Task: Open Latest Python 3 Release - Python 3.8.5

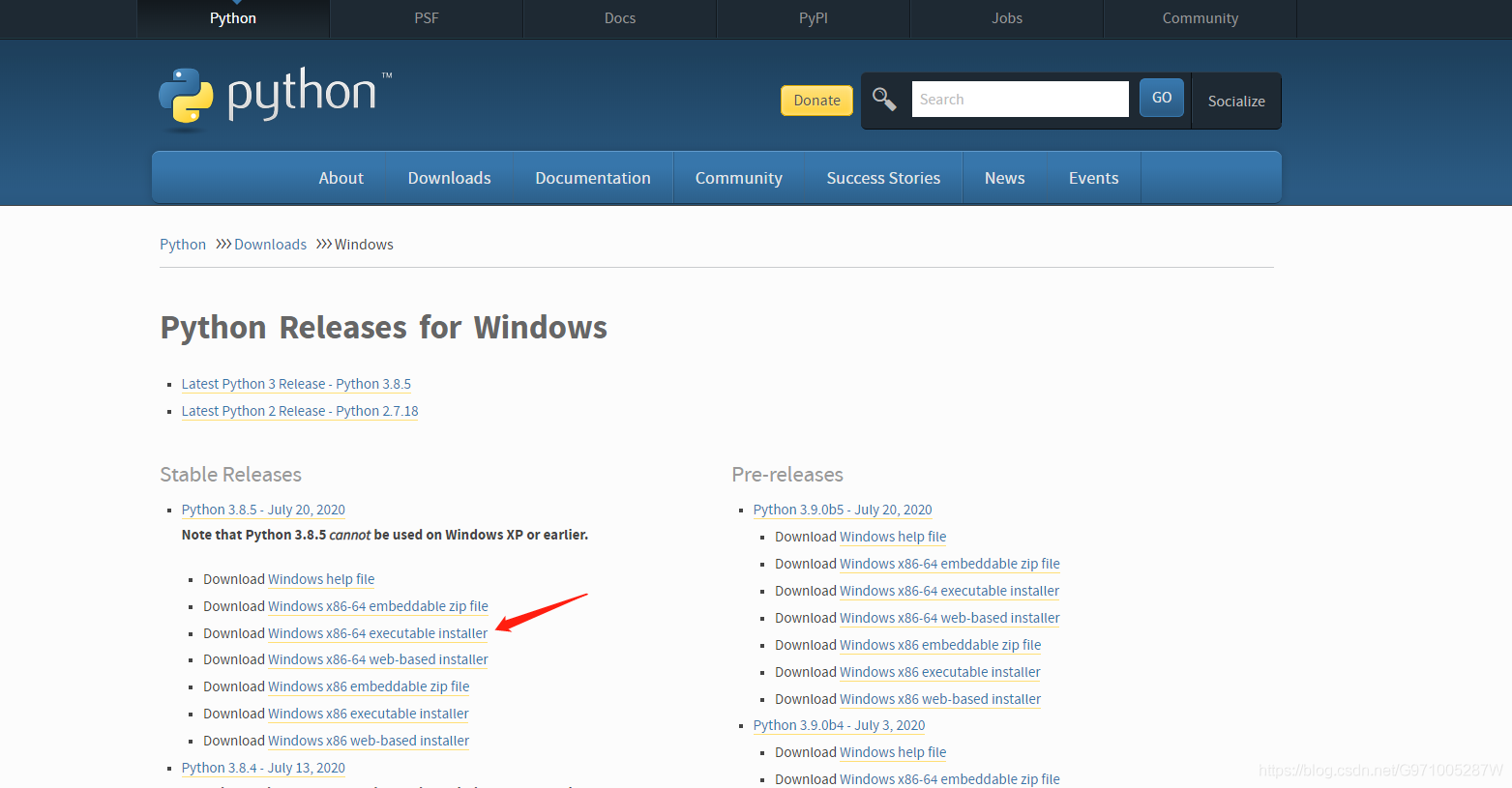Action: [x=296, y=384]
